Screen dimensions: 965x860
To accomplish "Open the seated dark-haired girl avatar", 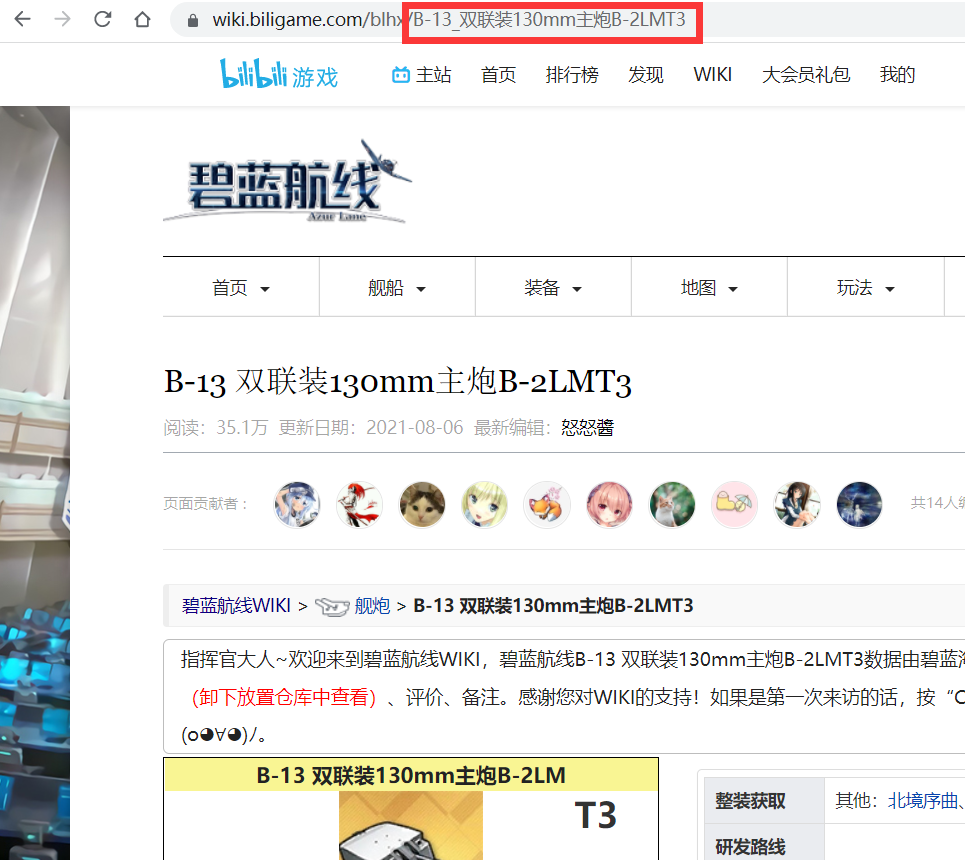I will click(797, 505).
